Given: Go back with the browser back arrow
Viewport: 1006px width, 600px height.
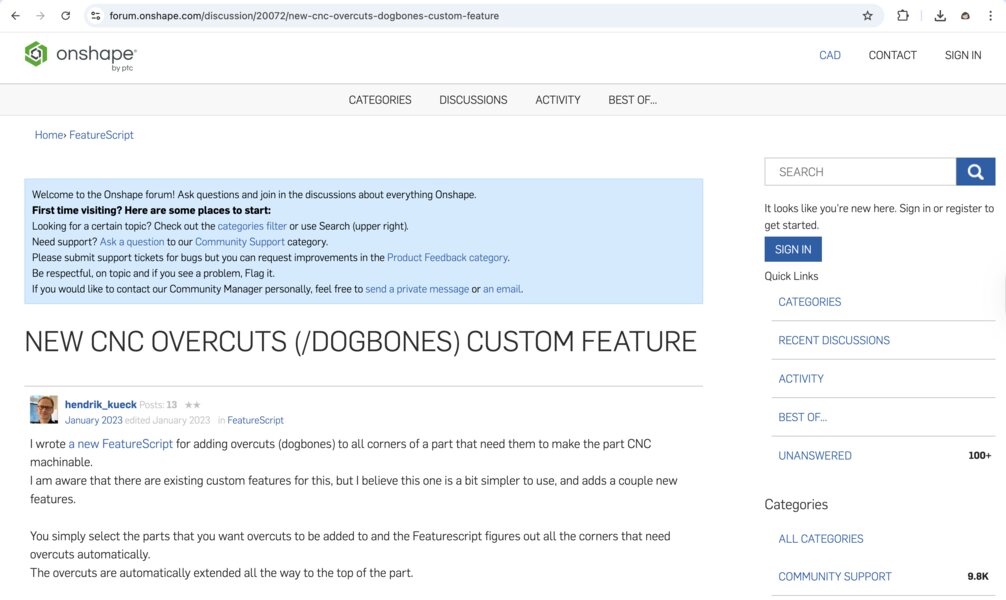Looking at the screenshot, I should [15, 16].
